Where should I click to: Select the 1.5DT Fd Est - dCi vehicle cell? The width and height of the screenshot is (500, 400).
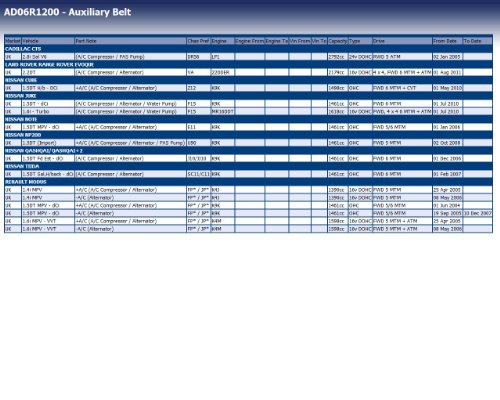48,158
